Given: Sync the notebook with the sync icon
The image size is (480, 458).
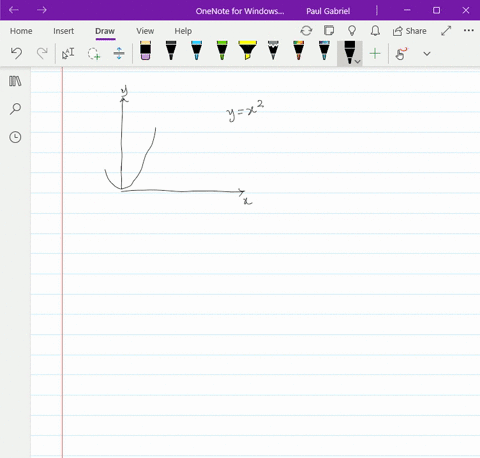Looking at the screenshot, I should tap(306, 31).
